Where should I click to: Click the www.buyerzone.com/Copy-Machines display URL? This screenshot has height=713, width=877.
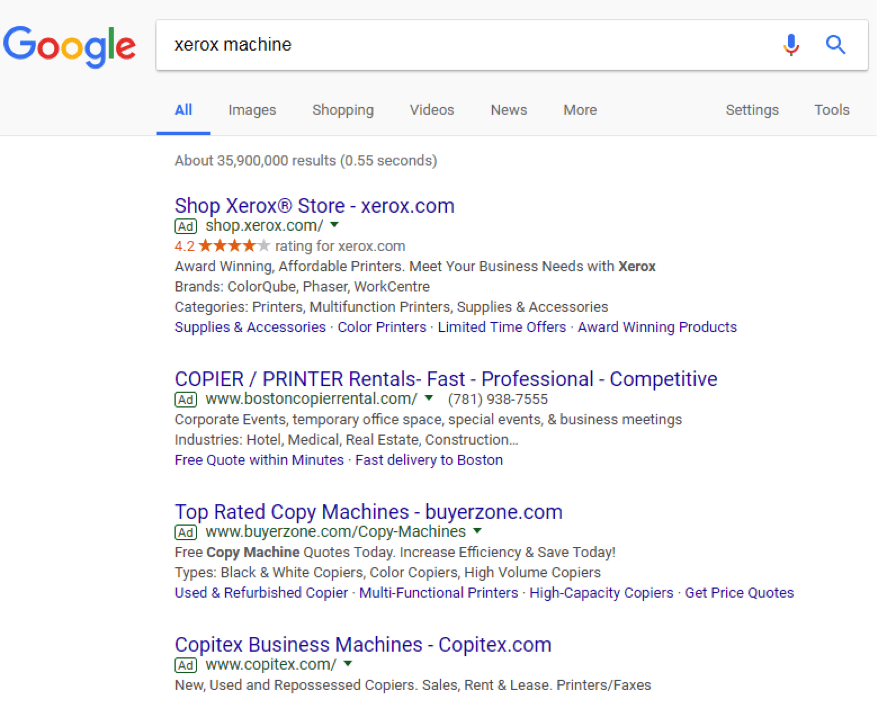coord(336,532)
